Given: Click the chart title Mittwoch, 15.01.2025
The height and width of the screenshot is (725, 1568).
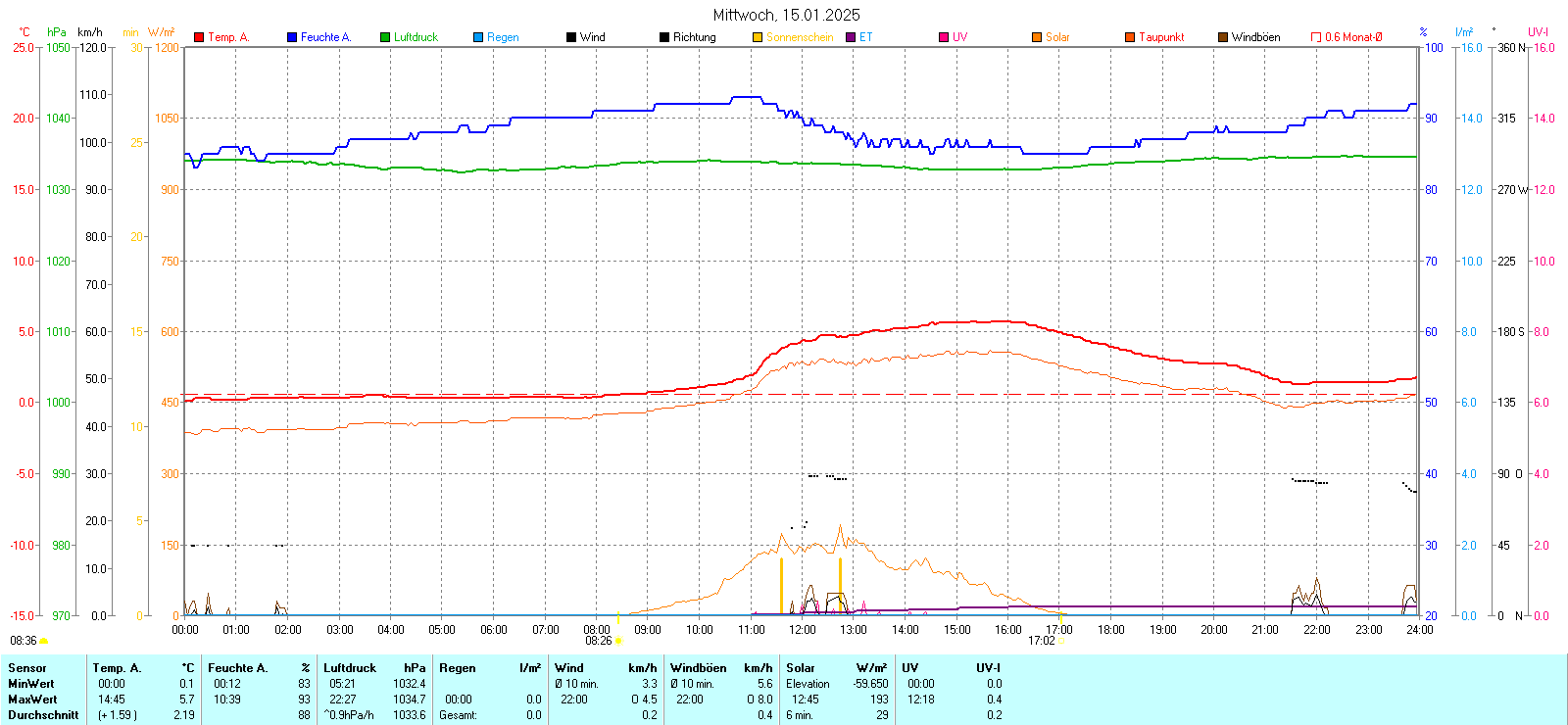Looking at the screenshot, I should [x=786, y=15].
